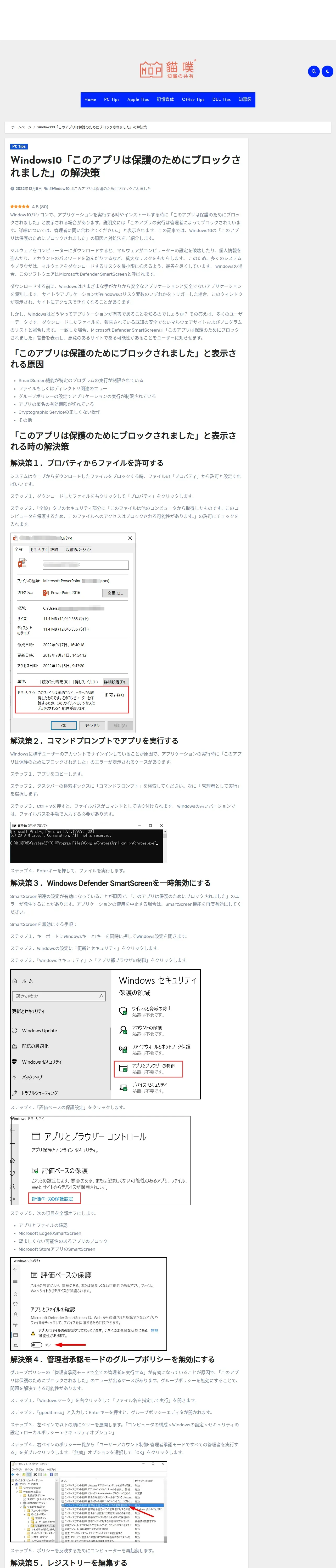Select セキュリティ tab in properties screenshot

pyautogui.click(x=38, y=550)
